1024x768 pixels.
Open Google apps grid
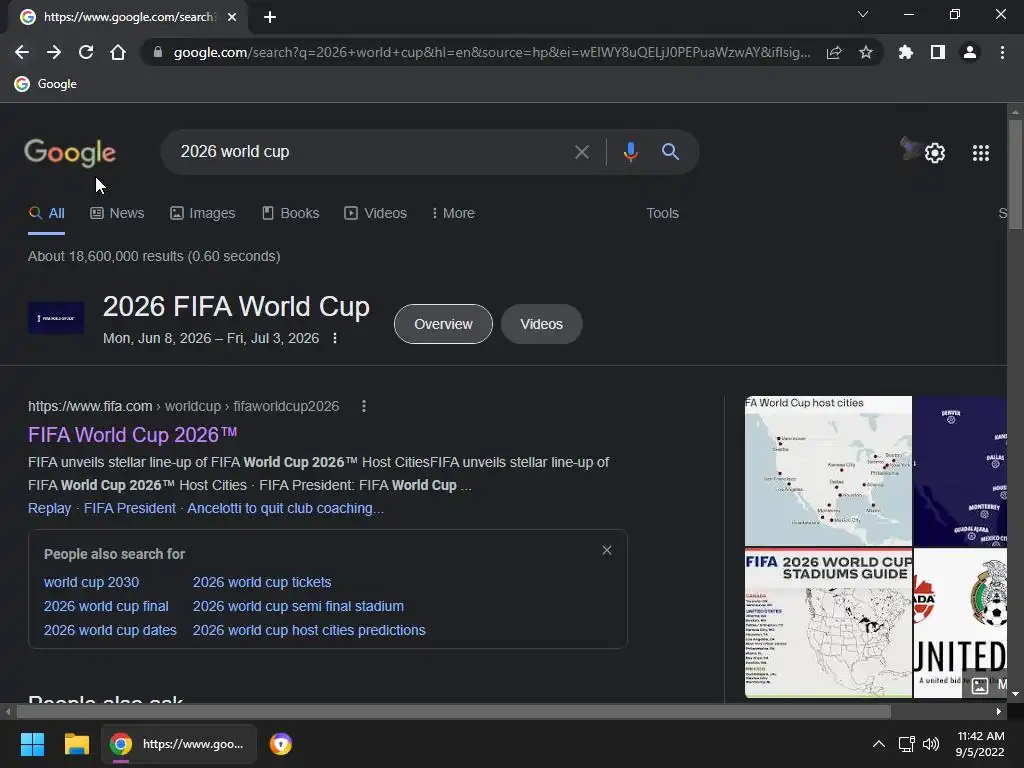point(981,153)
